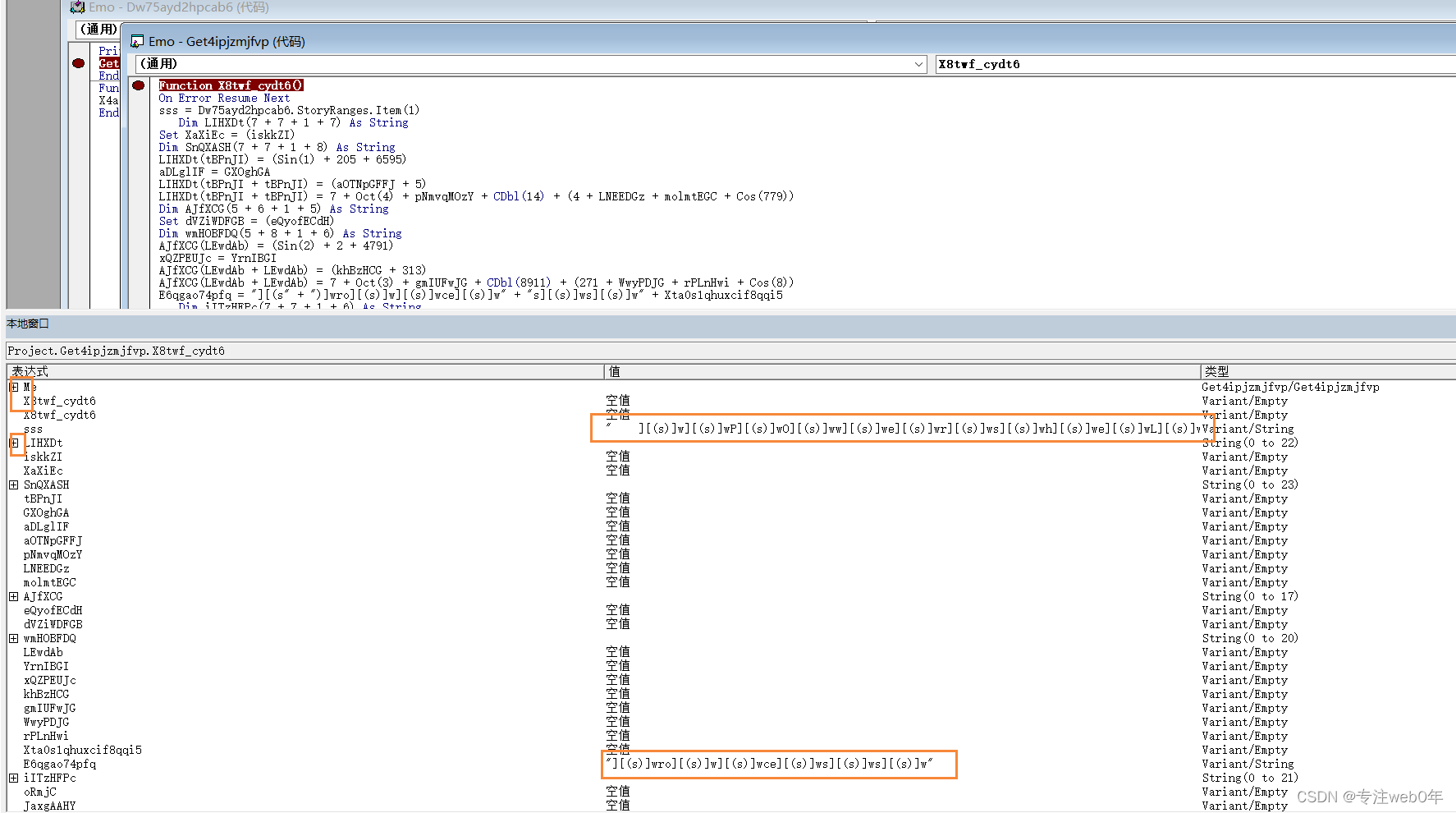The image size is (1456, 813).
Task: Click the 类型 column header
Action: tap(1328, 371)
